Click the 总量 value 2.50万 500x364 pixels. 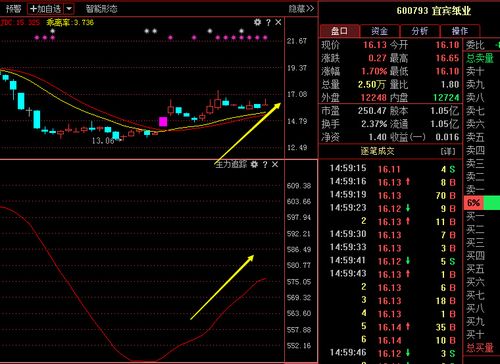coord(372,84)
